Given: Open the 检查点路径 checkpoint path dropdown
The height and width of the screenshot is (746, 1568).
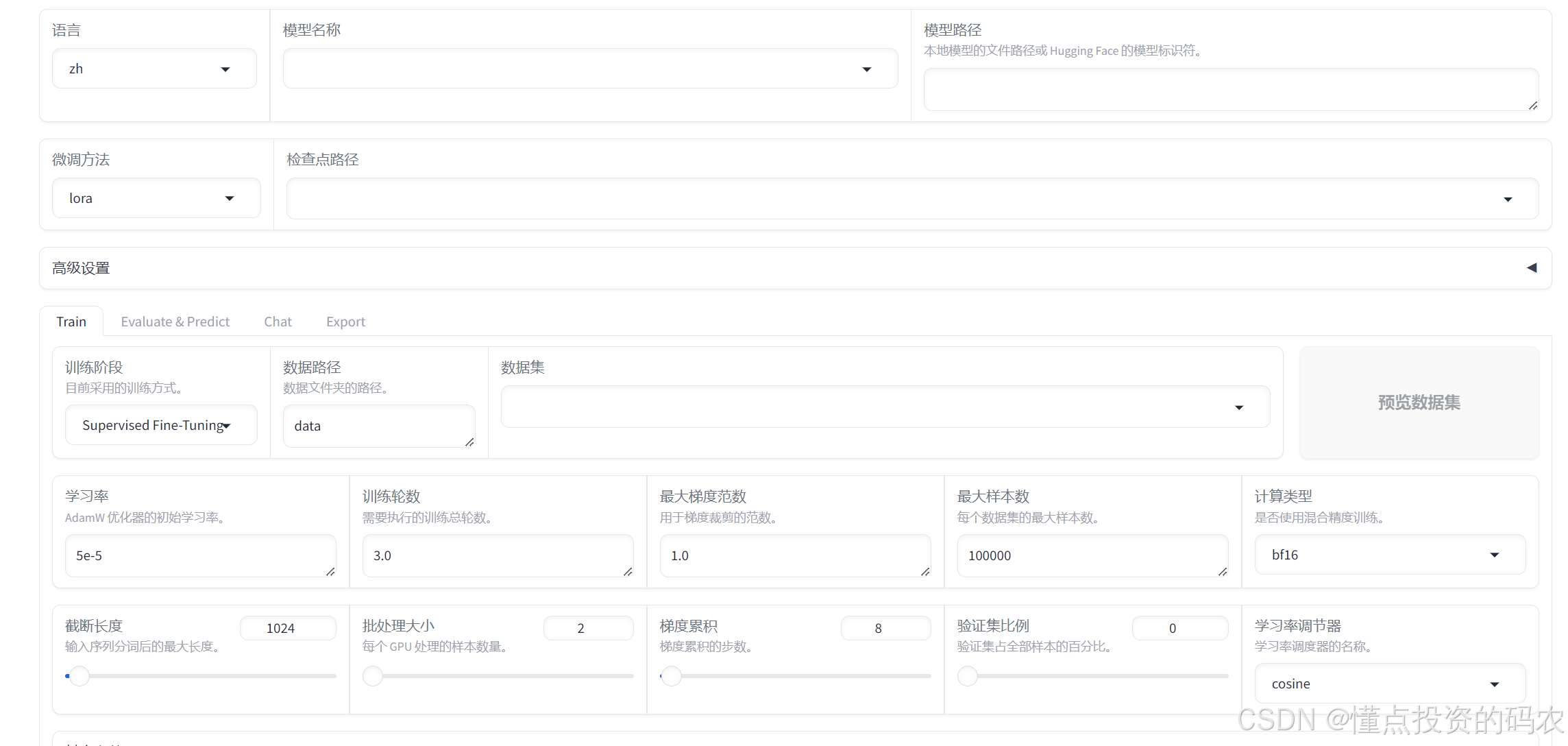Looking at the screenshot, I should coord(911,199).
